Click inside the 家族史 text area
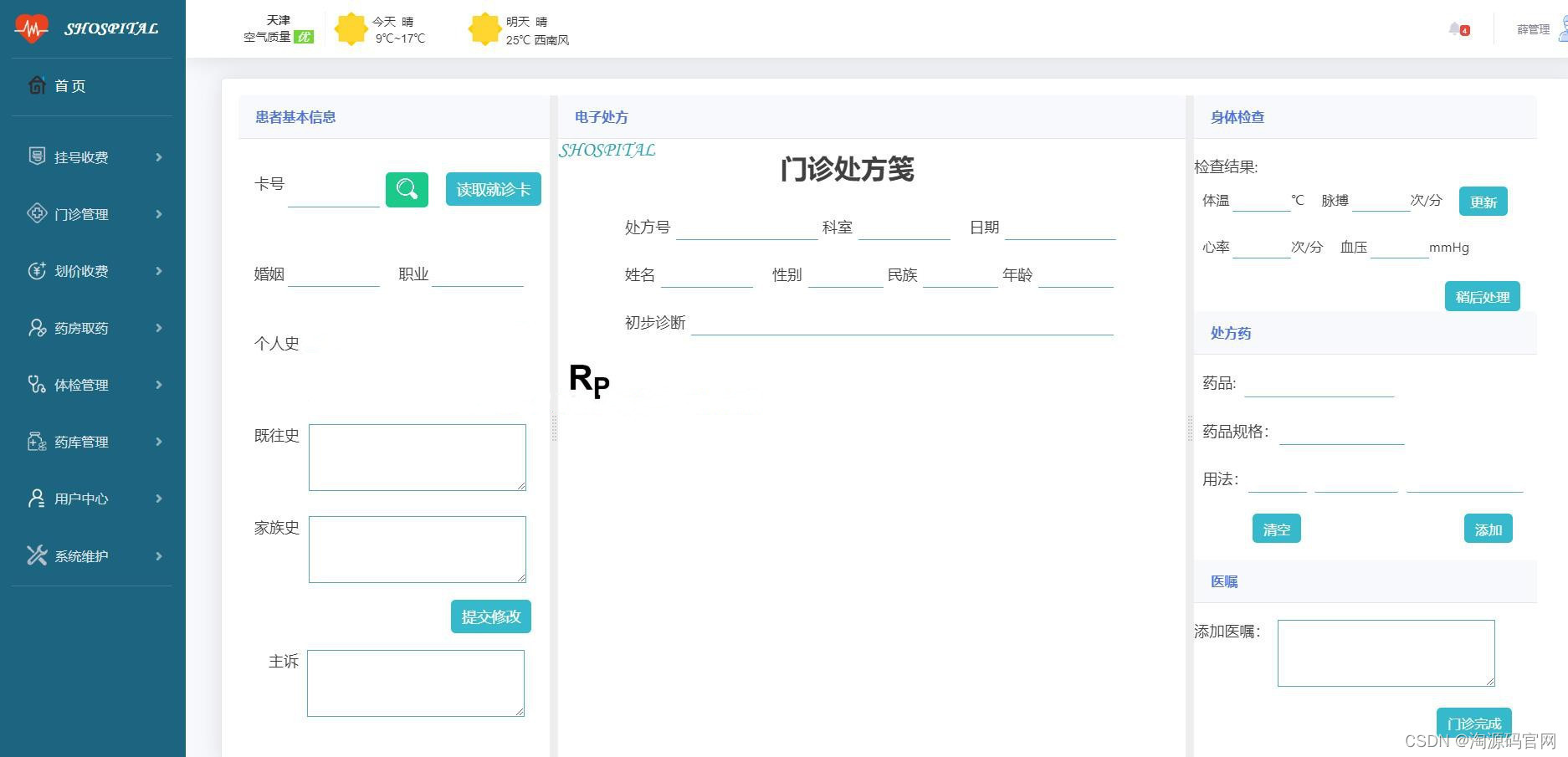This screenshot has width=1568, height=757. click(x=418, y=550)
